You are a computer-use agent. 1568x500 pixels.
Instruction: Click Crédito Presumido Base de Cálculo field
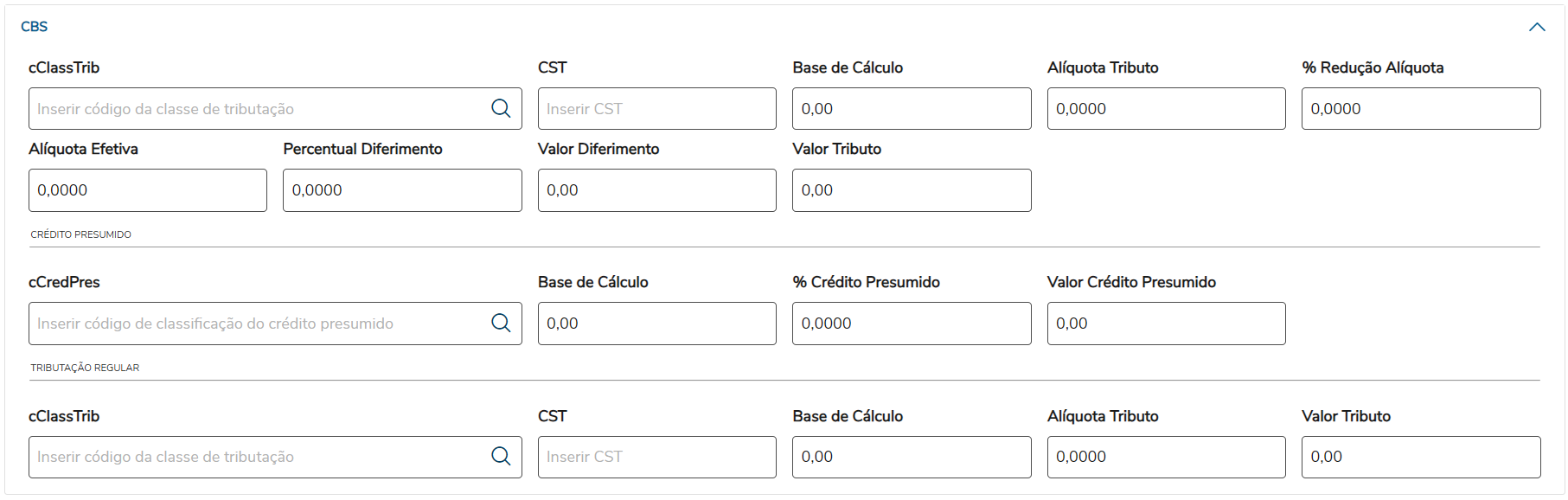(656, 324)
